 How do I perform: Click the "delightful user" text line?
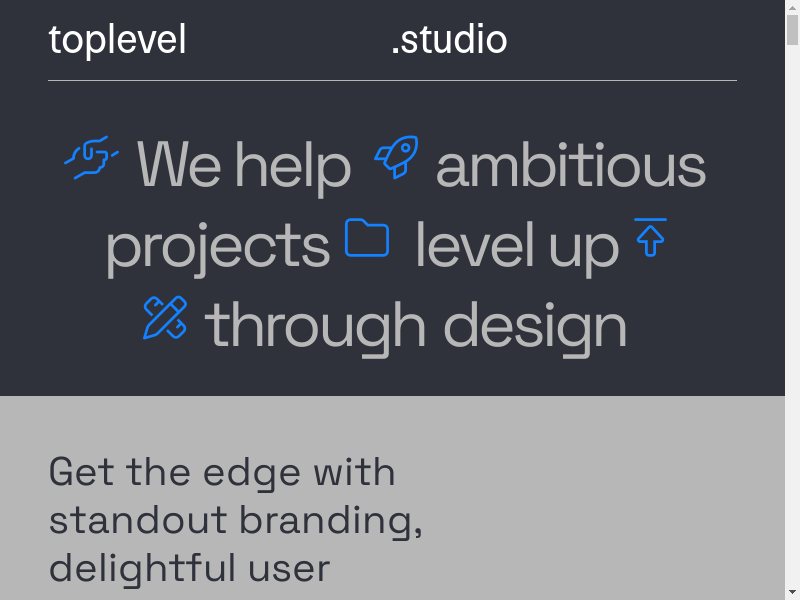(x=189, y=568)
